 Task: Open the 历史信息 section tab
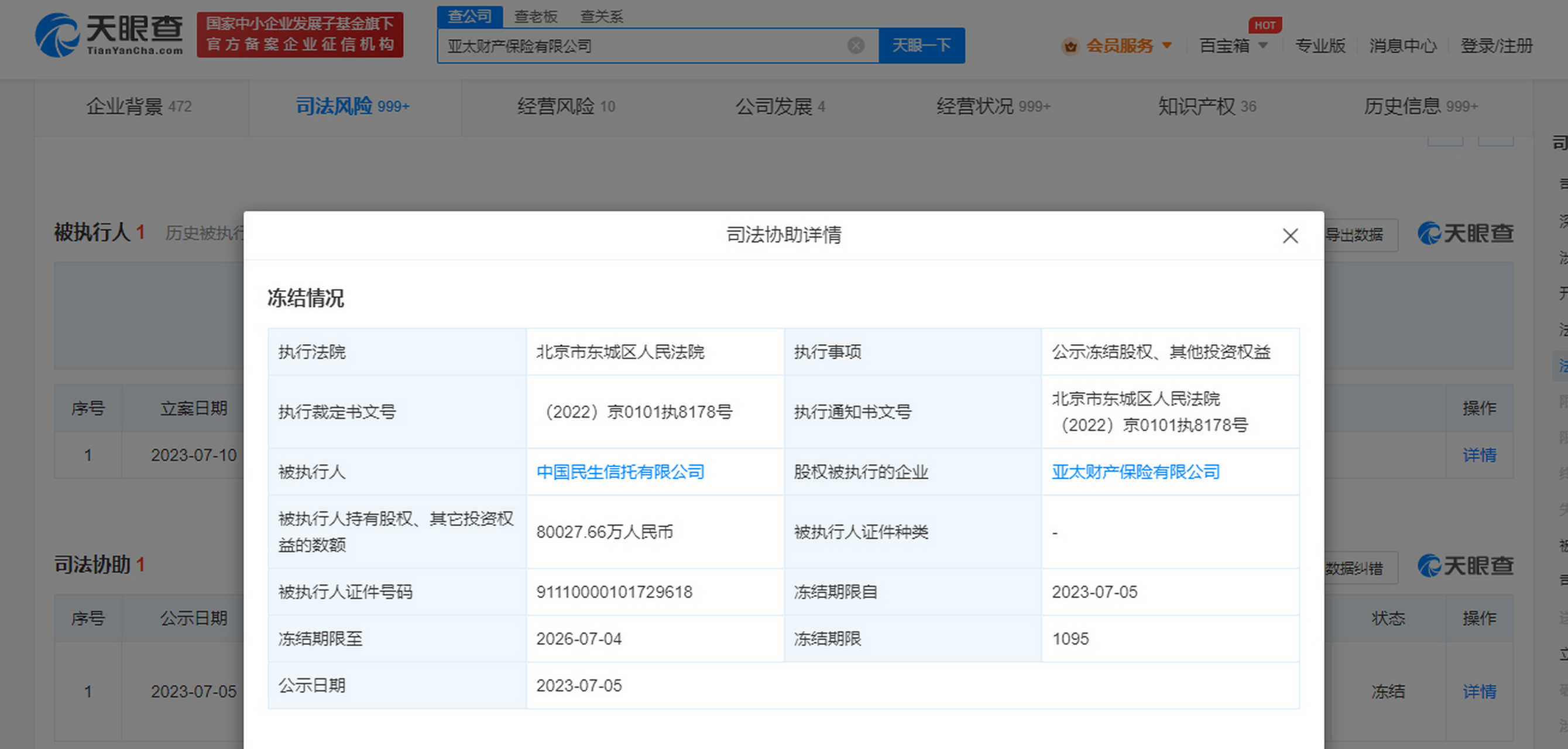tap(1421, 106)
